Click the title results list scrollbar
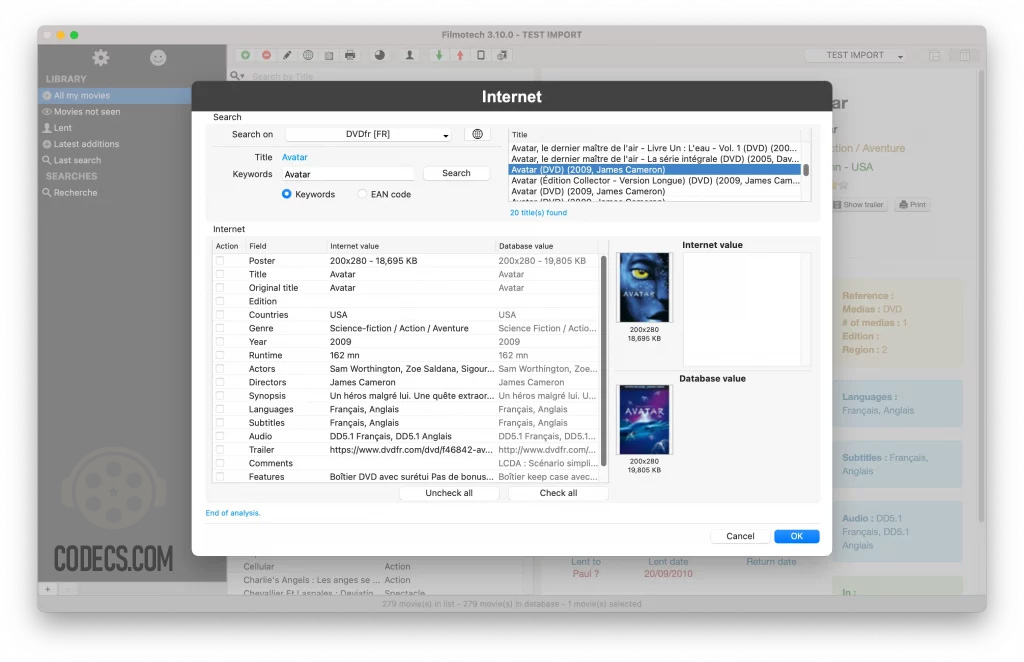Image resolution: width=1024 pixels, height=662 pixels. coord(806,170)
